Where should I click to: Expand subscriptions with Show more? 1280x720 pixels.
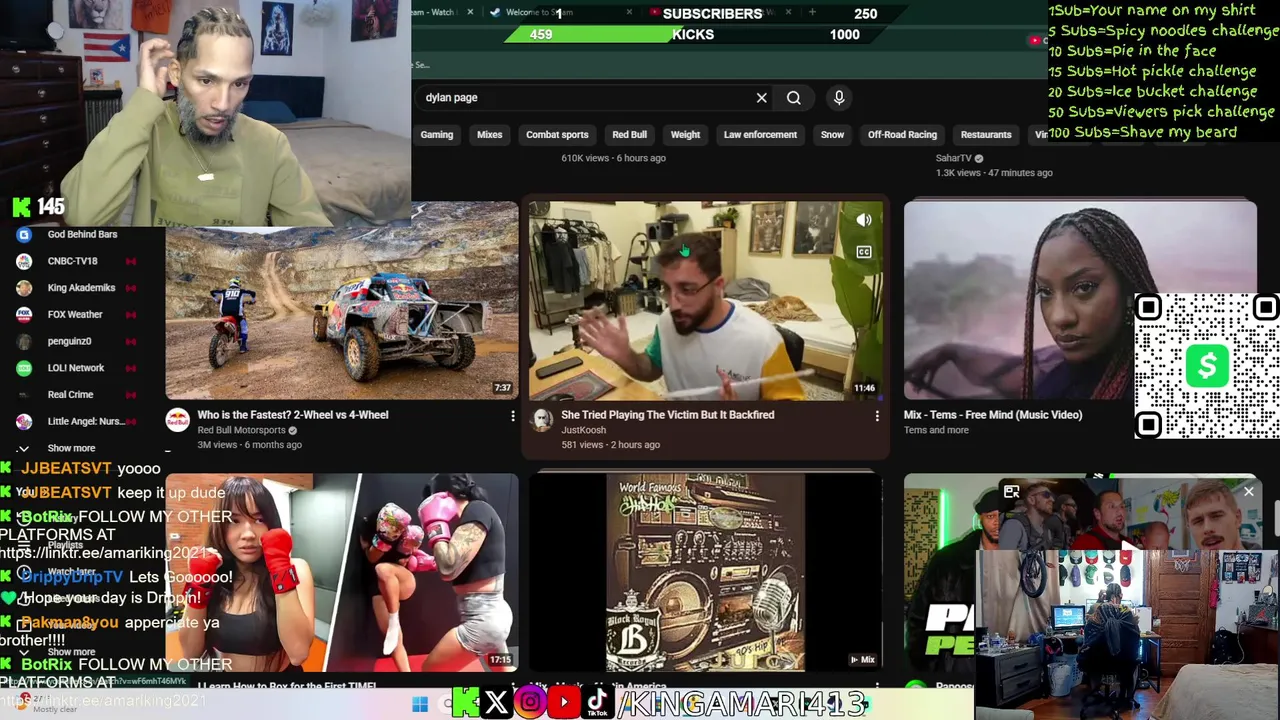click(x=71, y=448)
